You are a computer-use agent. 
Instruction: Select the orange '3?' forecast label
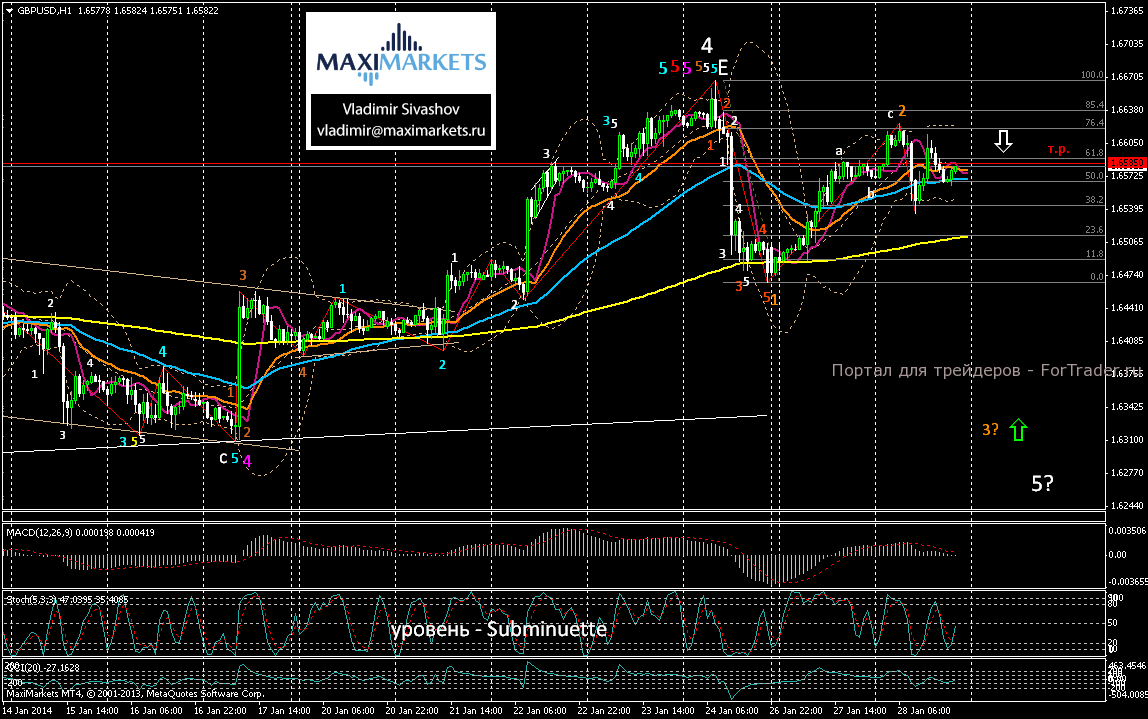990,430
